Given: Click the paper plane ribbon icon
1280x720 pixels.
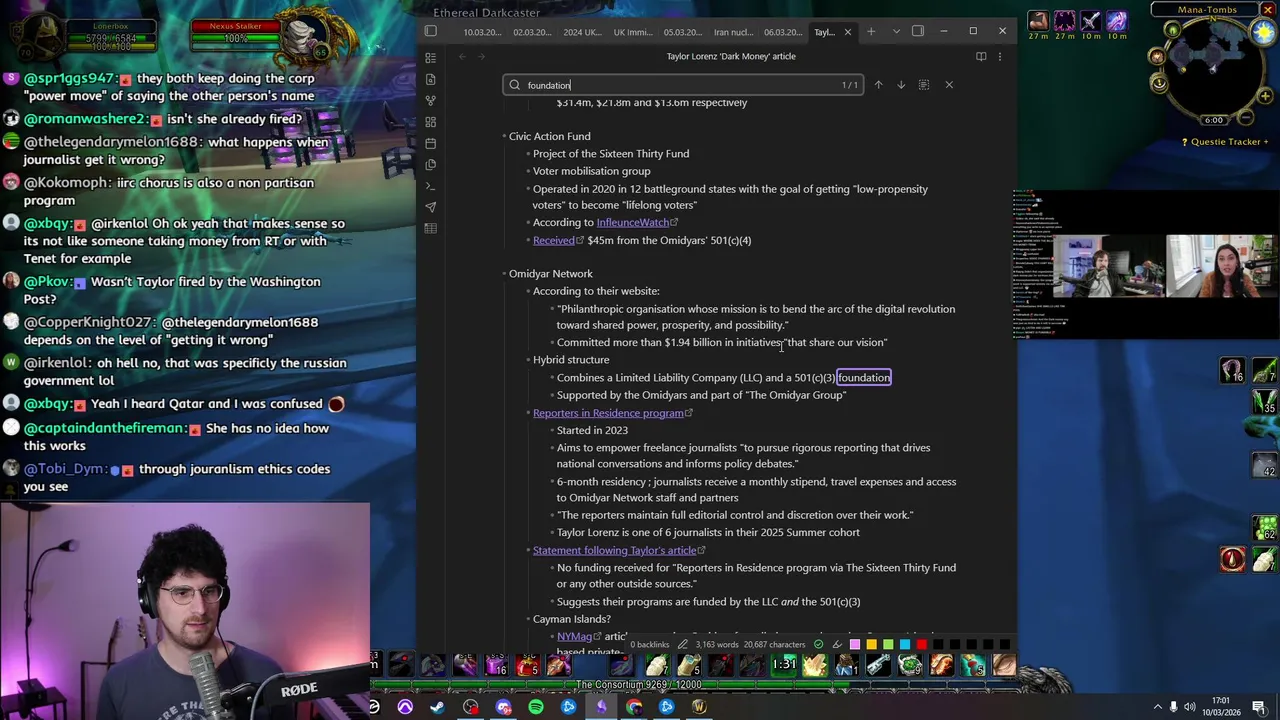Looking at the screenshot, I should point(430,207).
